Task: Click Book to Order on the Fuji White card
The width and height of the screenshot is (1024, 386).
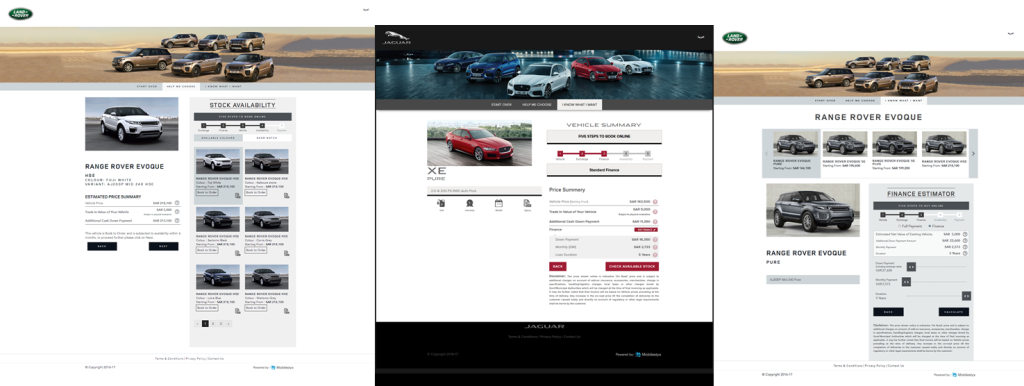Action: pos(207,193)
